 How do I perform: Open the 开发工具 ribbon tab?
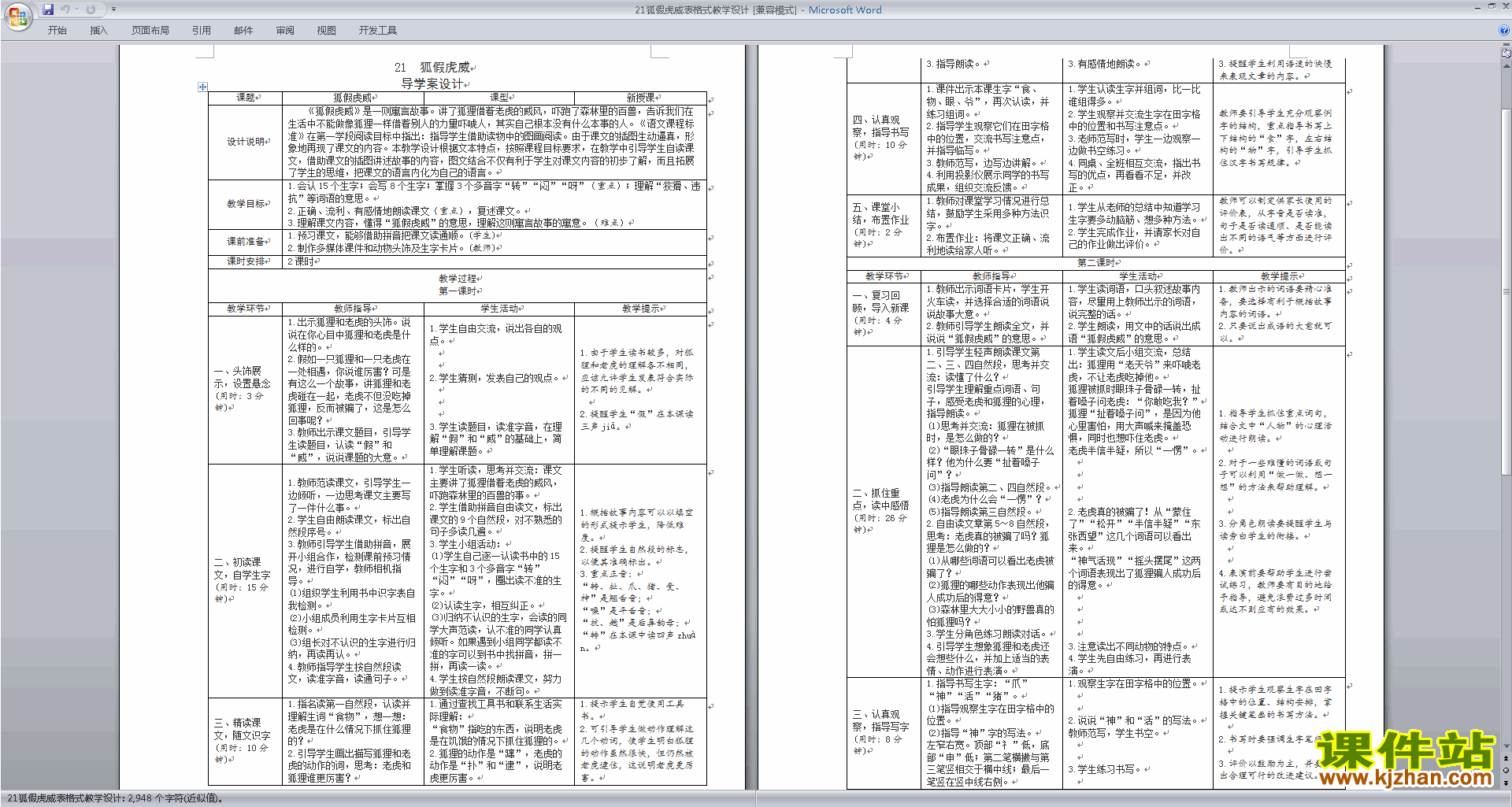pos(378,30)
